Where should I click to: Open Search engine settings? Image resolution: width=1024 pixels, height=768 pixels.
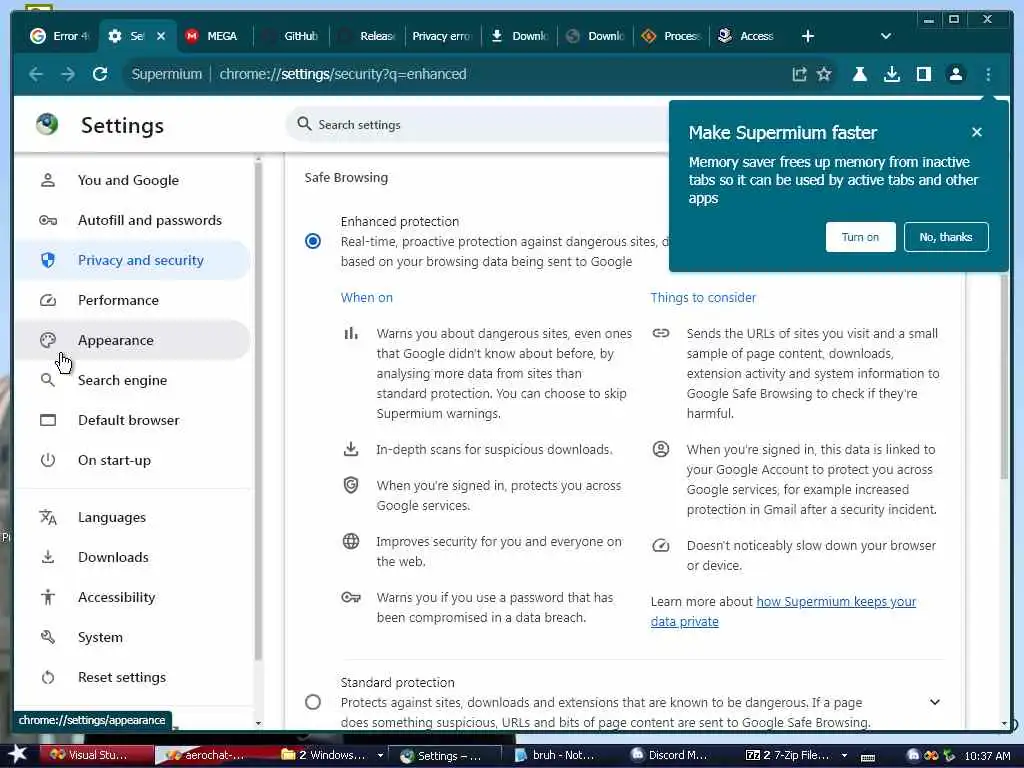pos(133,380)
